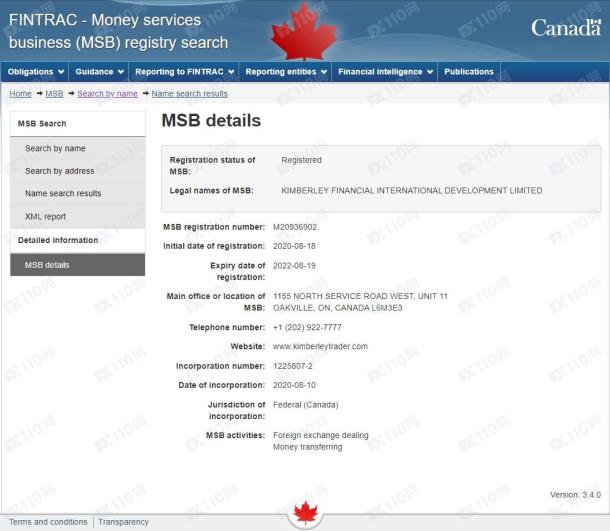This screenshot has width=610, height=531.
Task: Click the Legal names of MSB label
Action: (211, 191)
